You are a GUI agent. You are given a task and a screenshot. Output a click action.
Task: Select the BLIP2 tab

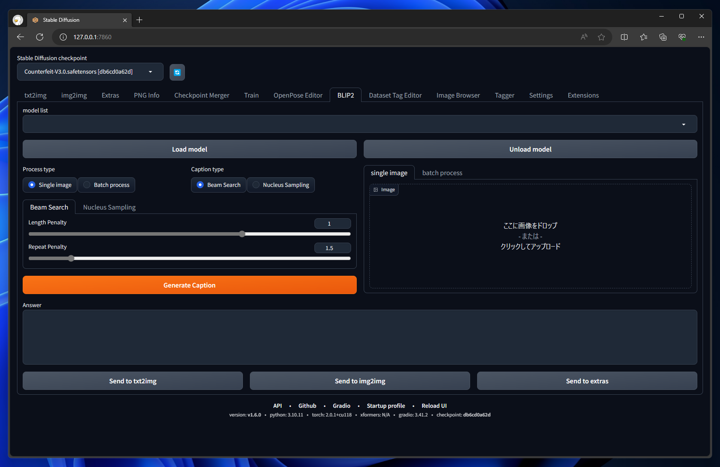click(345, 96)
